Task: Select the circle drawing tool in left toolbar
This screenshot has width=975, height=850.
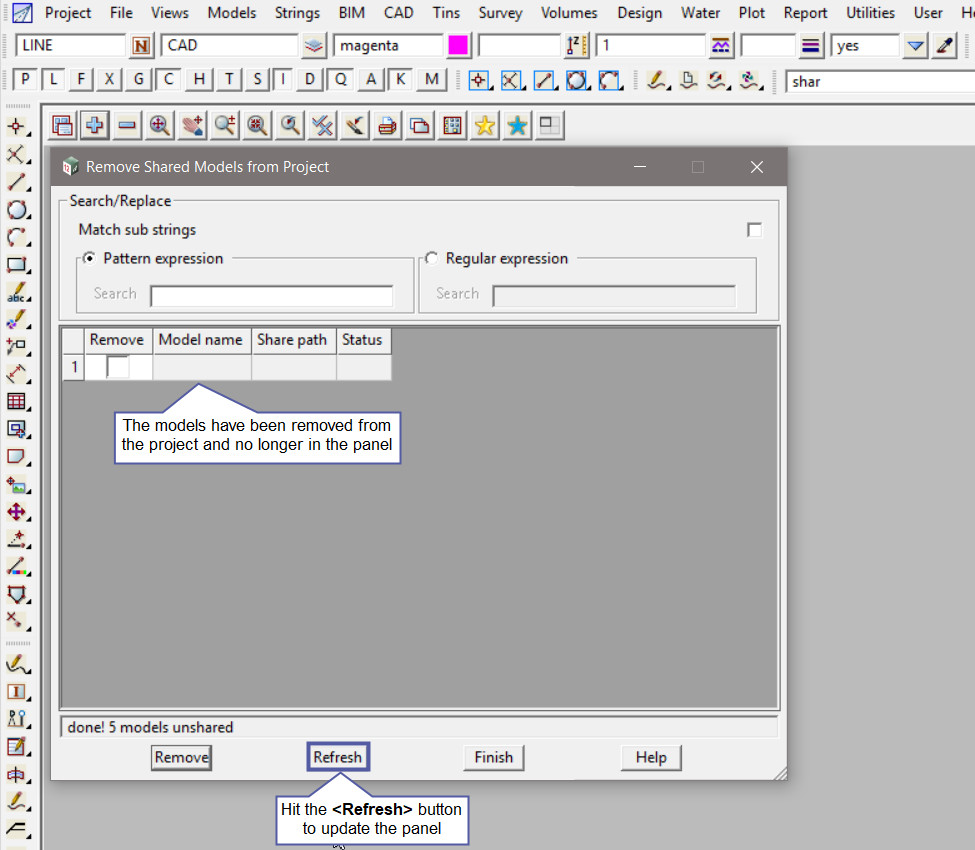Action: (15, 210)
